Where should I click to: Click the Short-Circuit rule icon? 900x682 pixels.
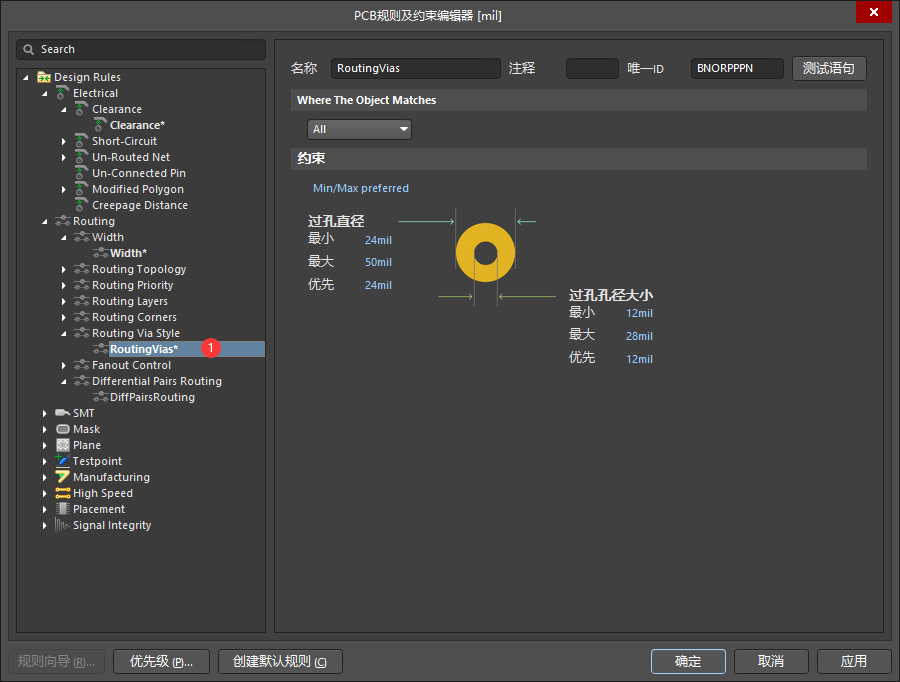[82, 141]
